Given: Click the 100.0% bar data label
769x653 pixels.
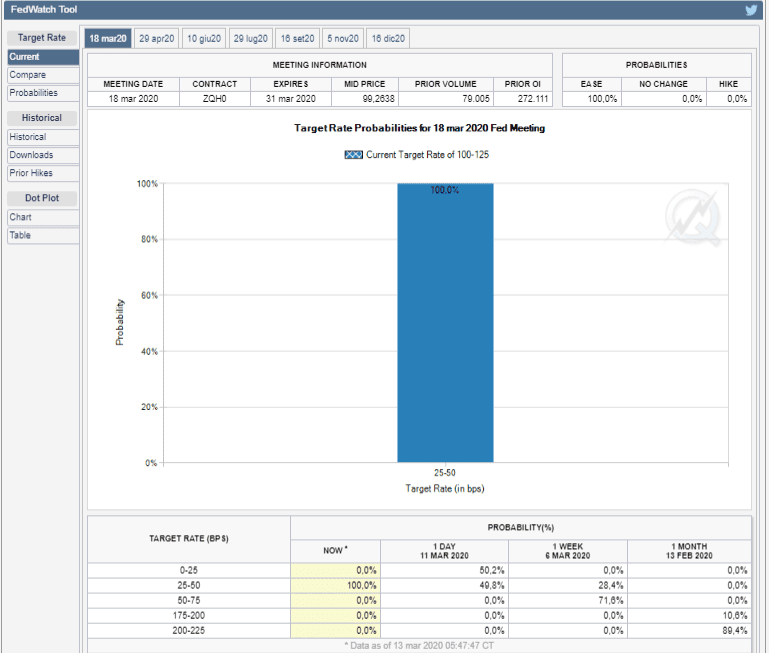Looking at the screenshot, I should 445,190.
